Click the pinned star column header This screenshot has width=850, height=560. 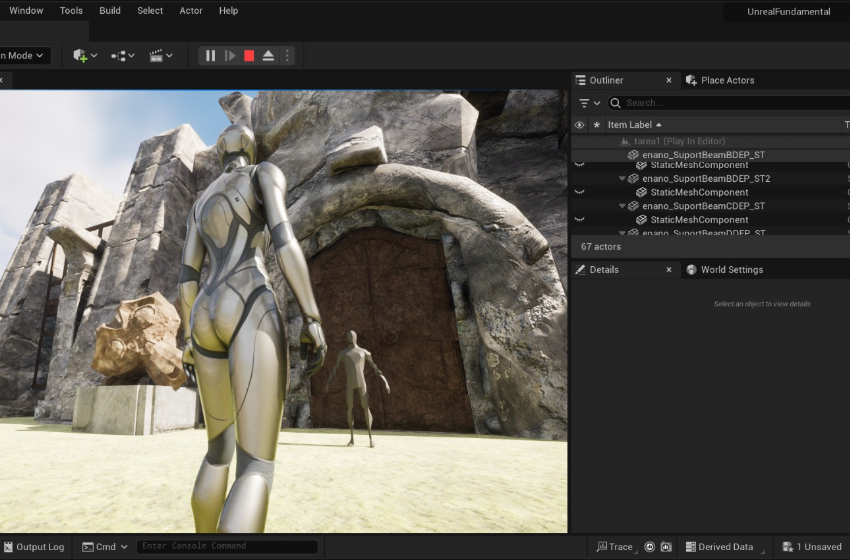597,125
